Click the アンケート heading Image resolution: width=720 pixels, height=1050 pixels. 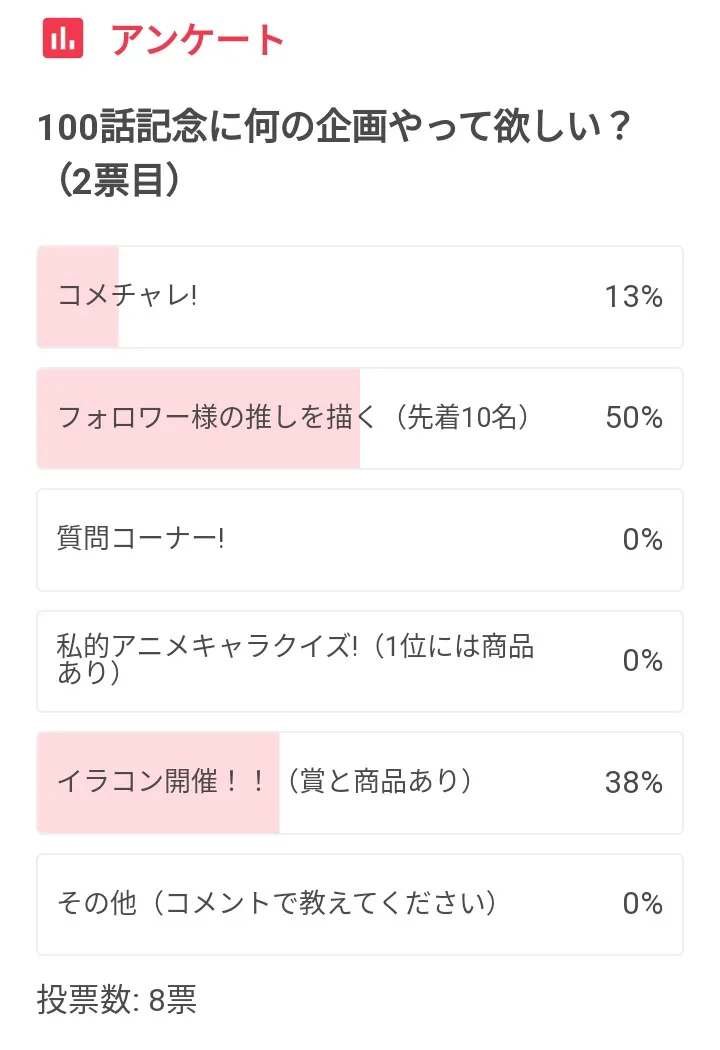(x=198, y=40)
